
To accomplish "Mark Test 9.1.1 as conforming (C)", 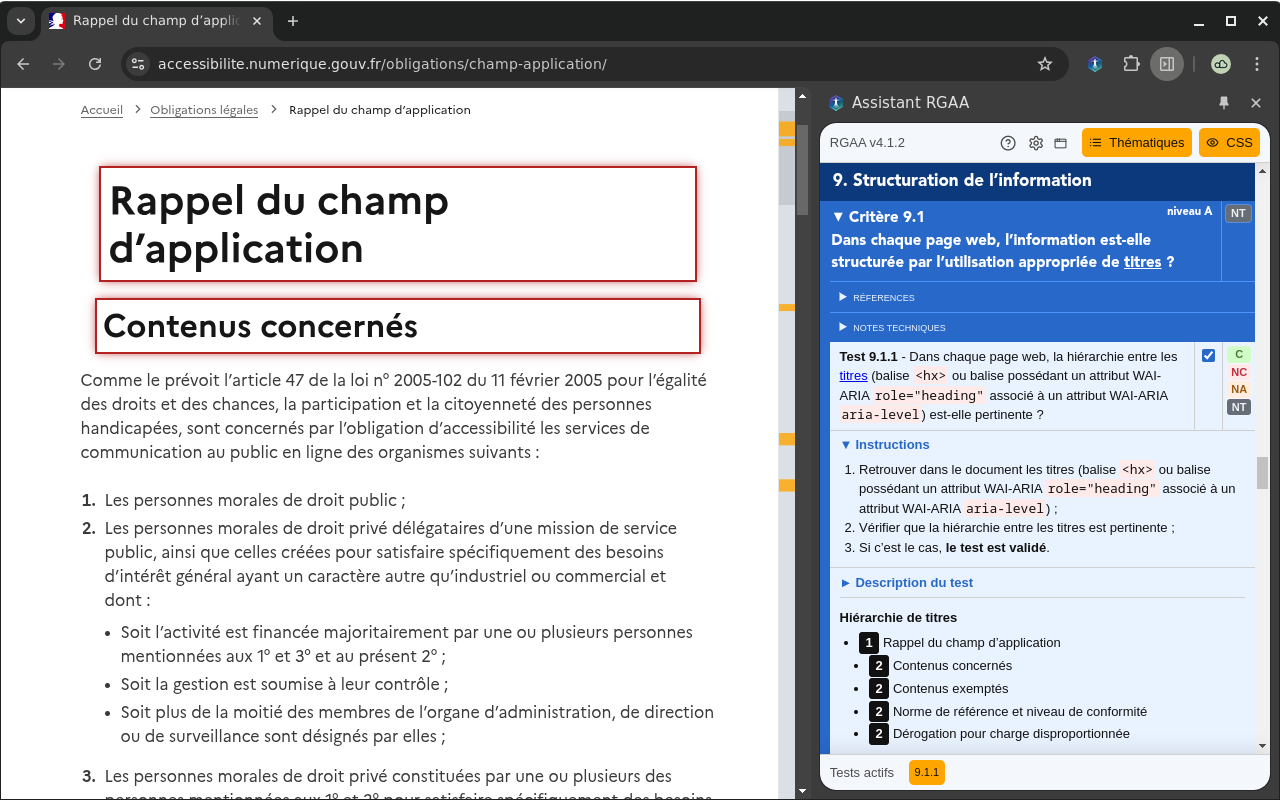I will (1239, 354).
